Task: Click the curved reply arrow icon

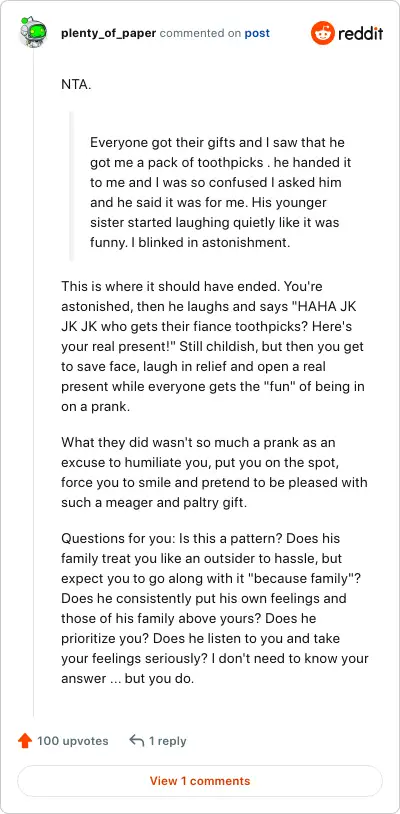Action: click(x=136, y=741)
